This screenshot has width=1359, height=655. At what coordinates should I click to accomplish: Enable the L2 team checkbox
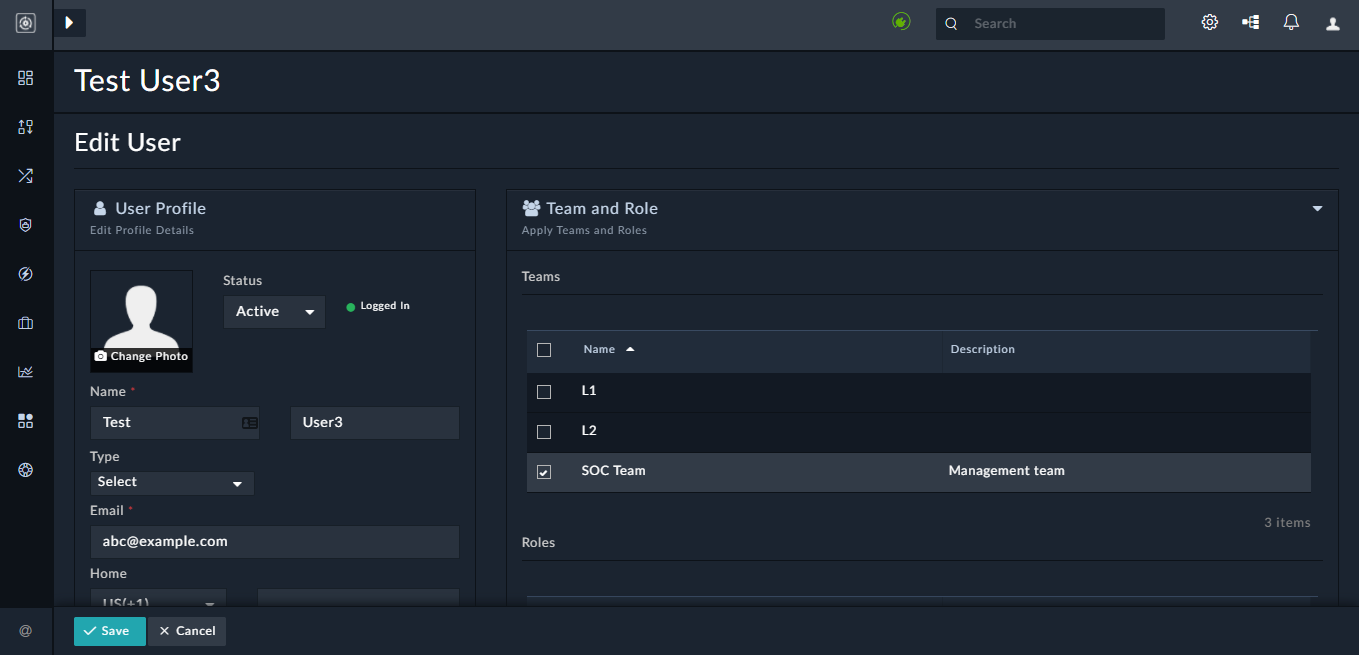(544, 431)
